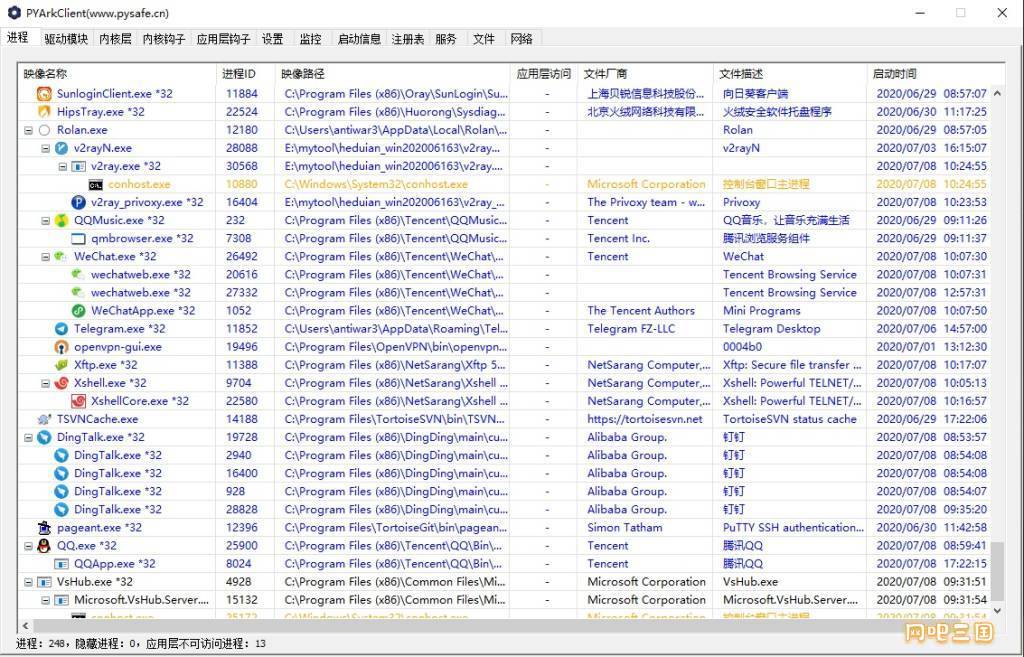Collapse the v2rayN.exe child processes
The width and height of the screenshot is (1024, 657).
pos(45,148)
